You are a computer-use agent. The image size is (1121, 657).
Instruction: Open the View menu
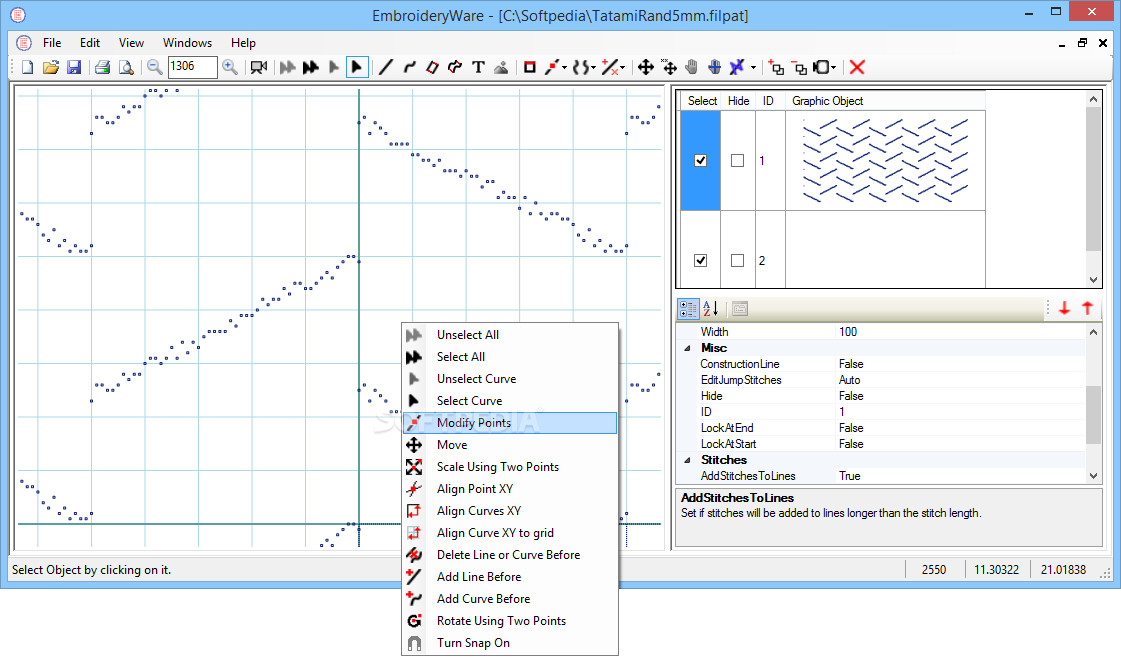pos(131,43)
